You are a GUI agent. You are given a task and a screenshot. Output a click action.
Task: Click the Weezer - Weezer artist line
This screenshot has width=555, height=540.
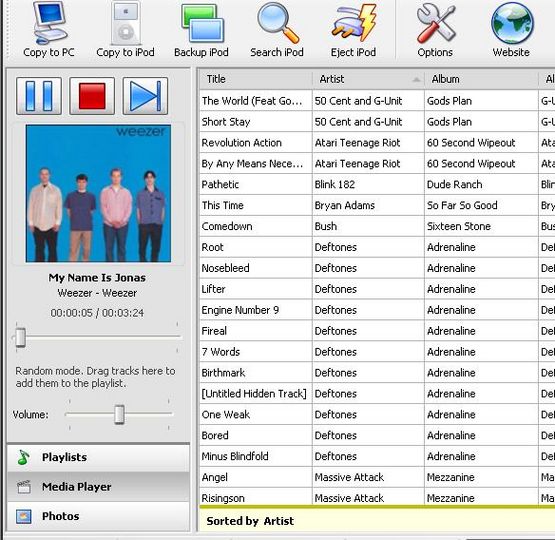[97, 293]
